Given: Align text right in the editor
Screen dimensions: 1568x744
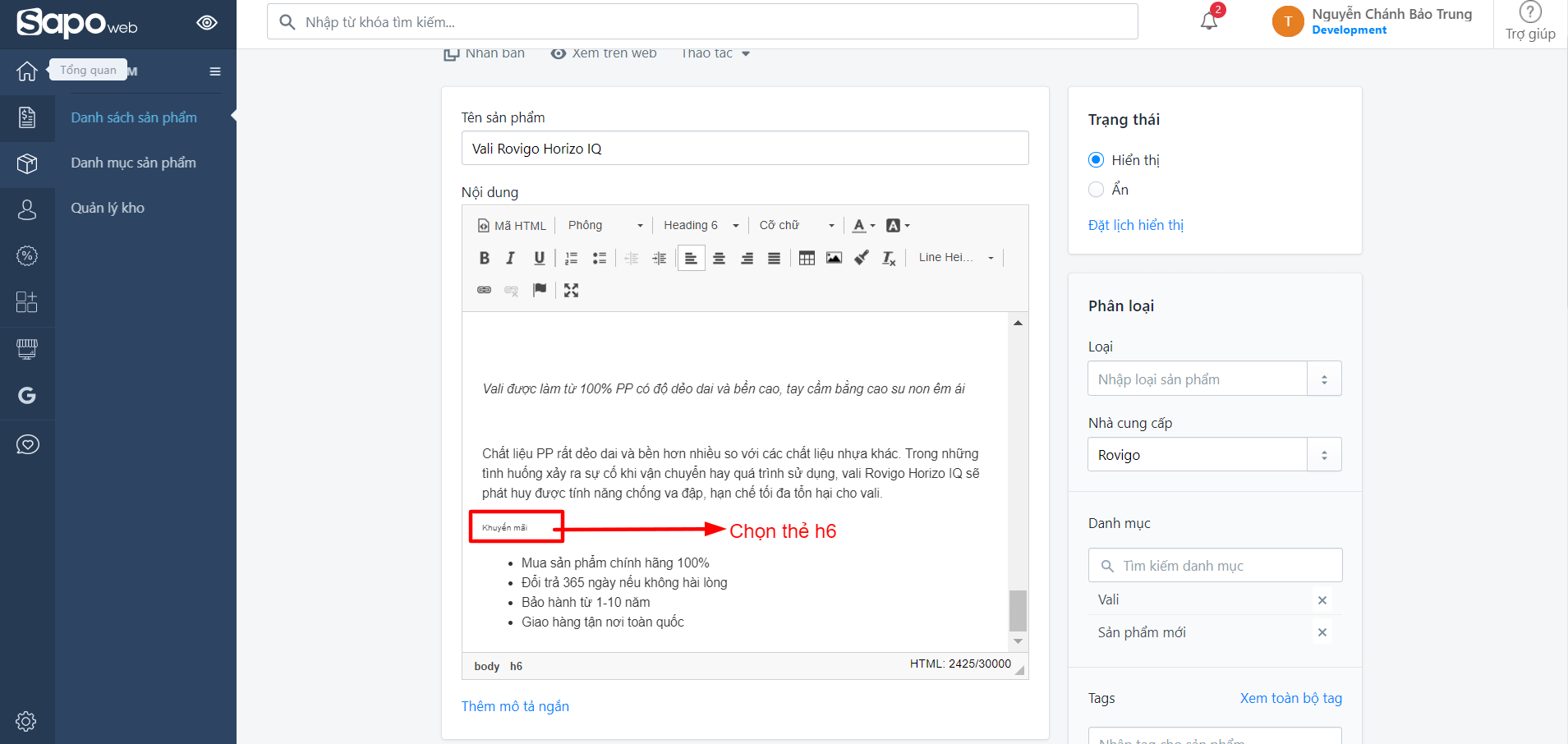Looking at the screenshot, I should pos(747,258).
